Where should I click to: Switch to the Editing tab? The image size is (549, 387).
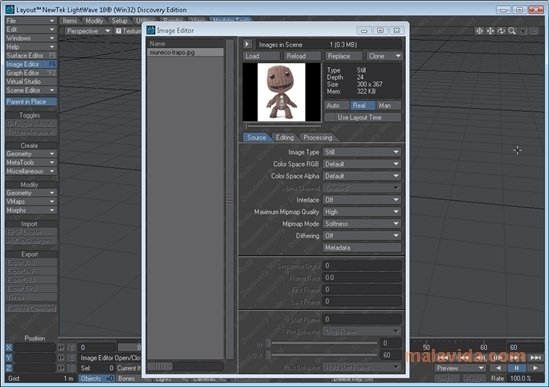point(285,137)
